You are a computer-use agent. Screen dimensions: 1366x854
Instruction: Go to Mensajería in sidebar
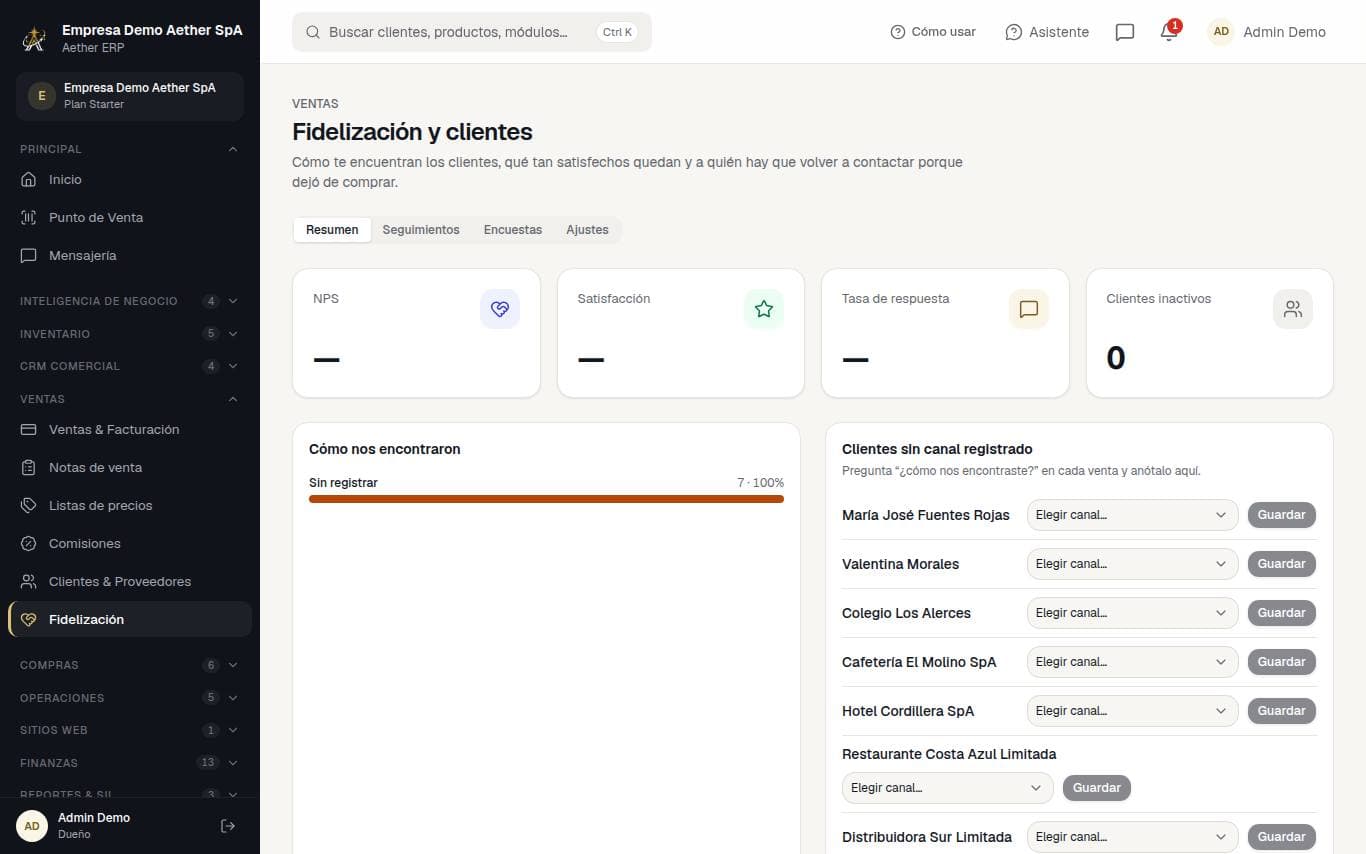(130, 256)
